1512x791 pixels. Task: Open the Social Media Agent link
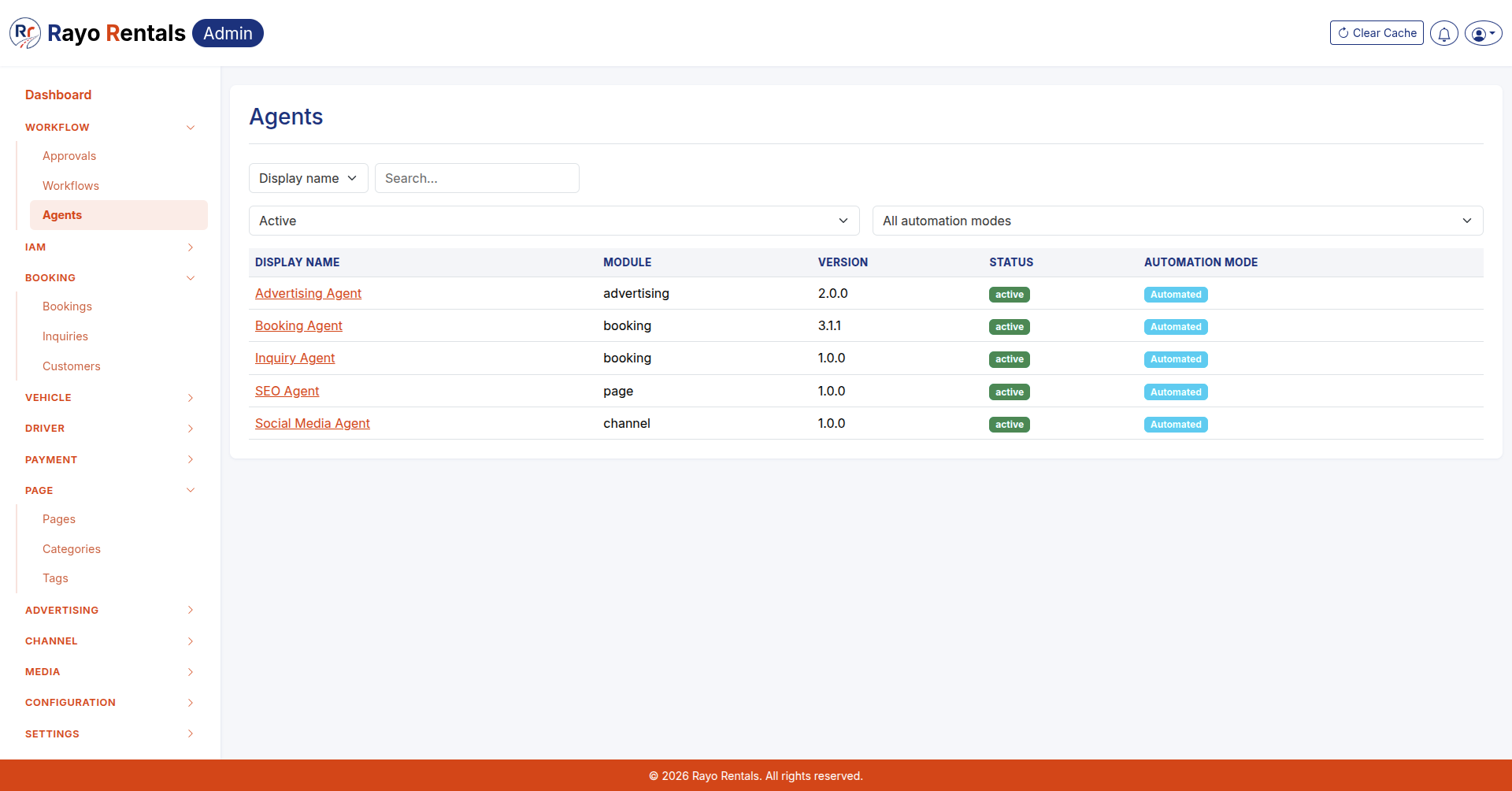click(x=312, y=423)
